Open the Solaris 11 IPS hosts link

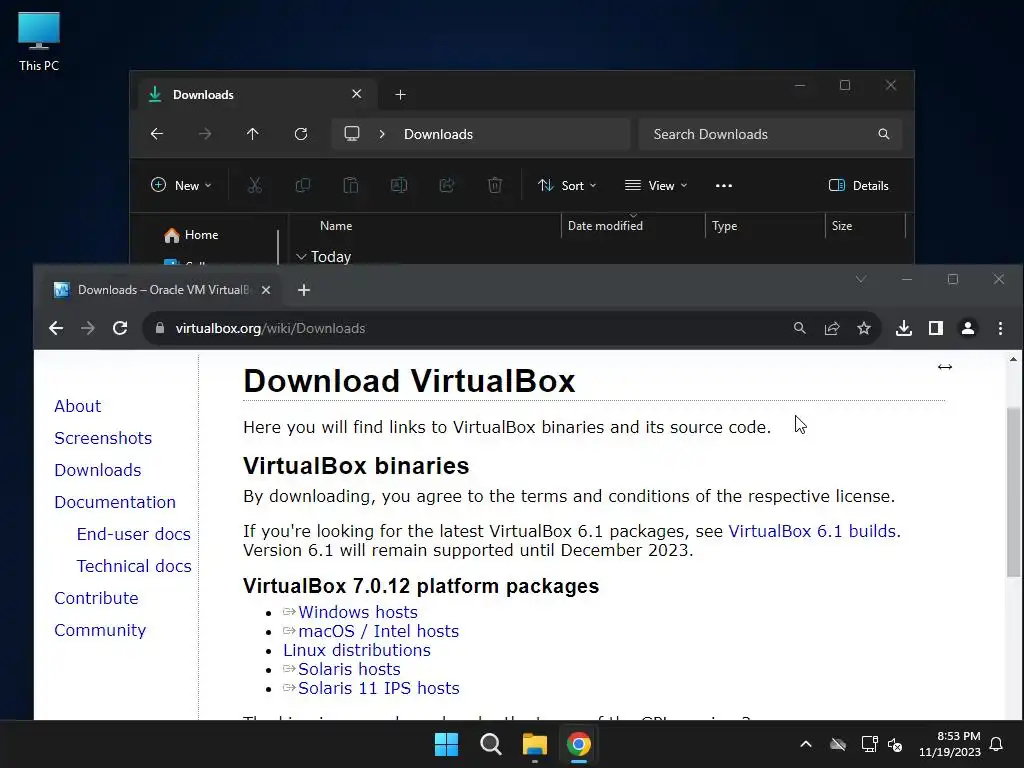tap(379, 688)
